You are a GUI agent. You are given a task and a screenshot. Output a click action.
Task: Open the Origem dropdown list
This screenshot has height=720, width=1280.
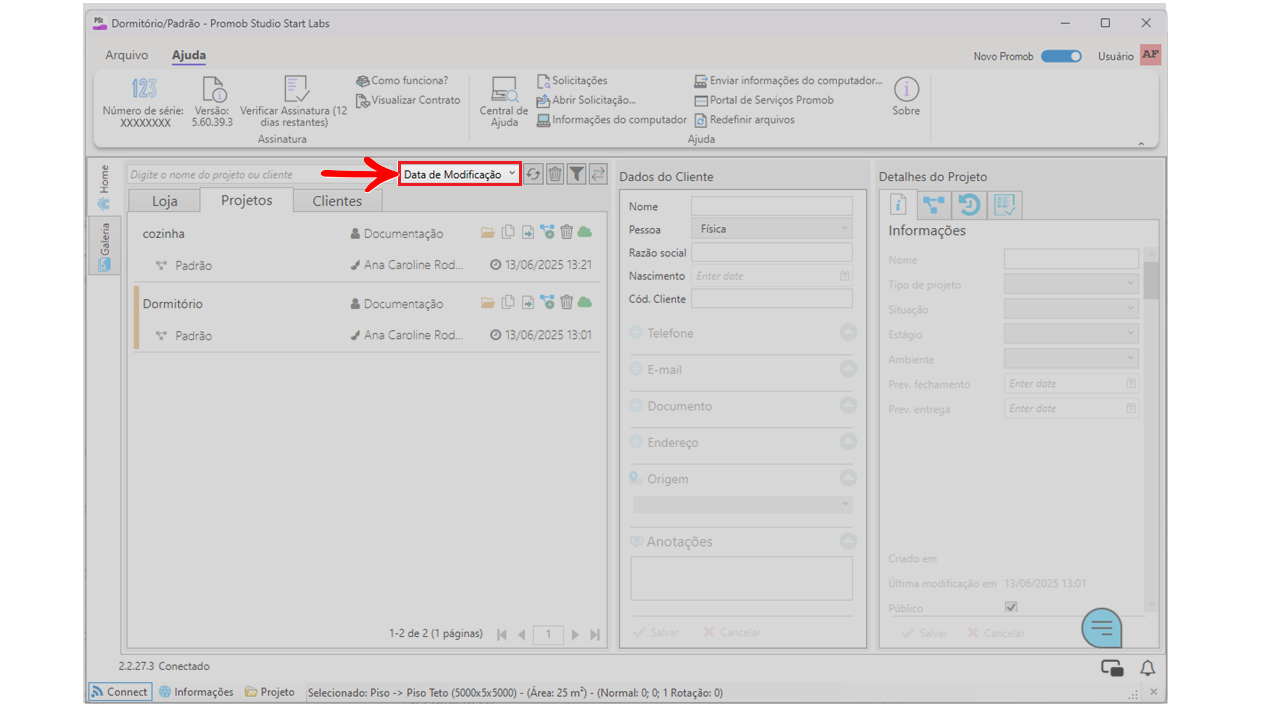pyautogui.click(x=742, y=504)
